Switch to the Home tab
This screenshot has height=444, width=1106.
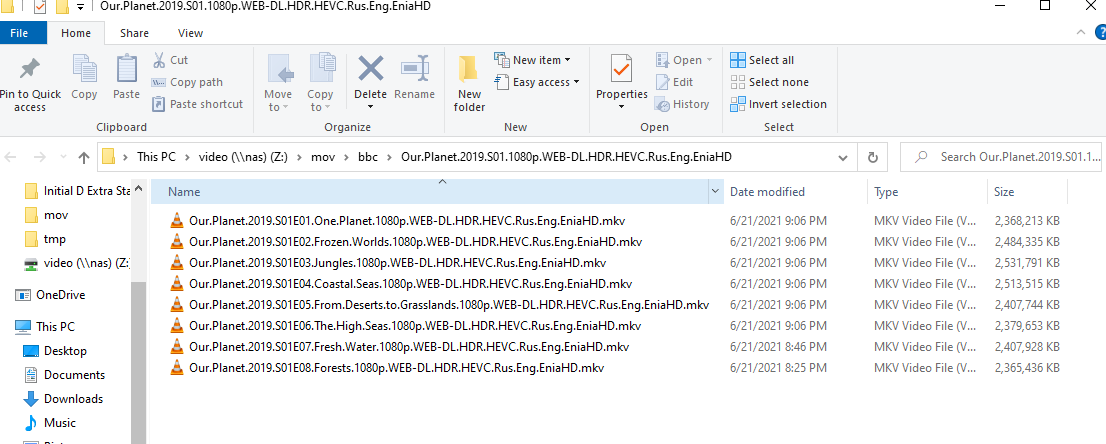[75, 32]
